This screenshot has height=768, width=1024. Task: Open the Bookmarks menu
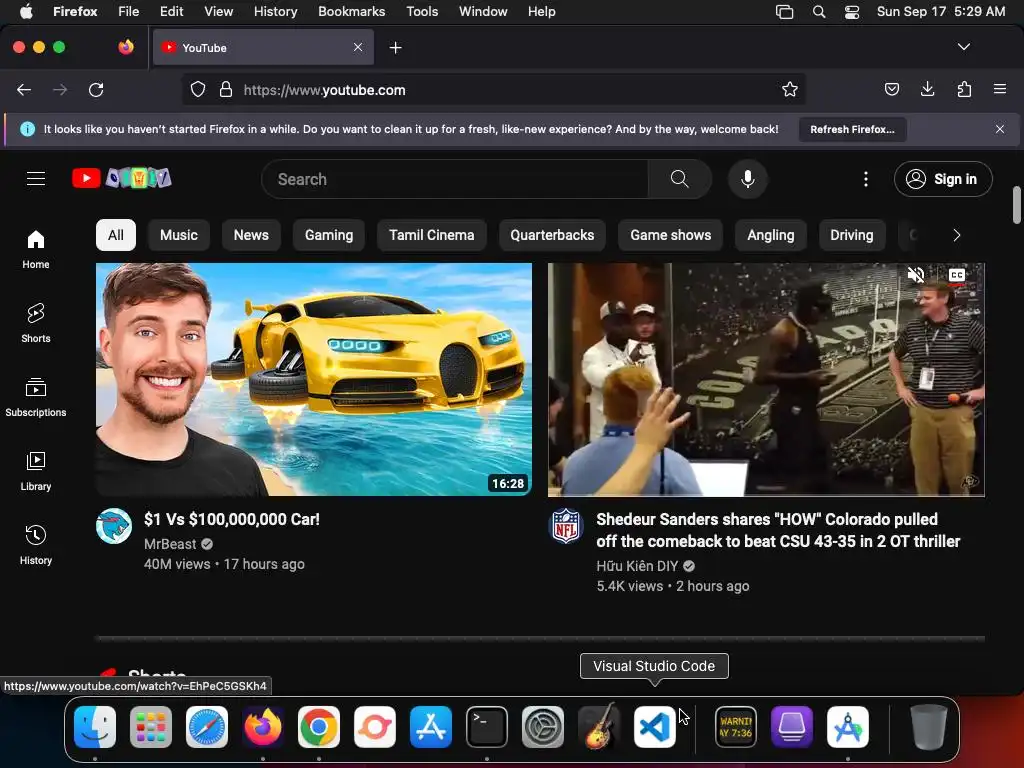(351, 12)
